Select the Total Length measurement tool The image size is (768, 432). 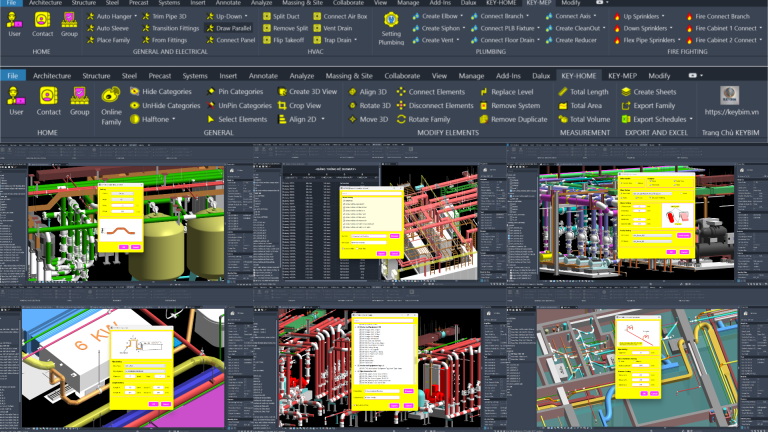[x=584, y=92]
